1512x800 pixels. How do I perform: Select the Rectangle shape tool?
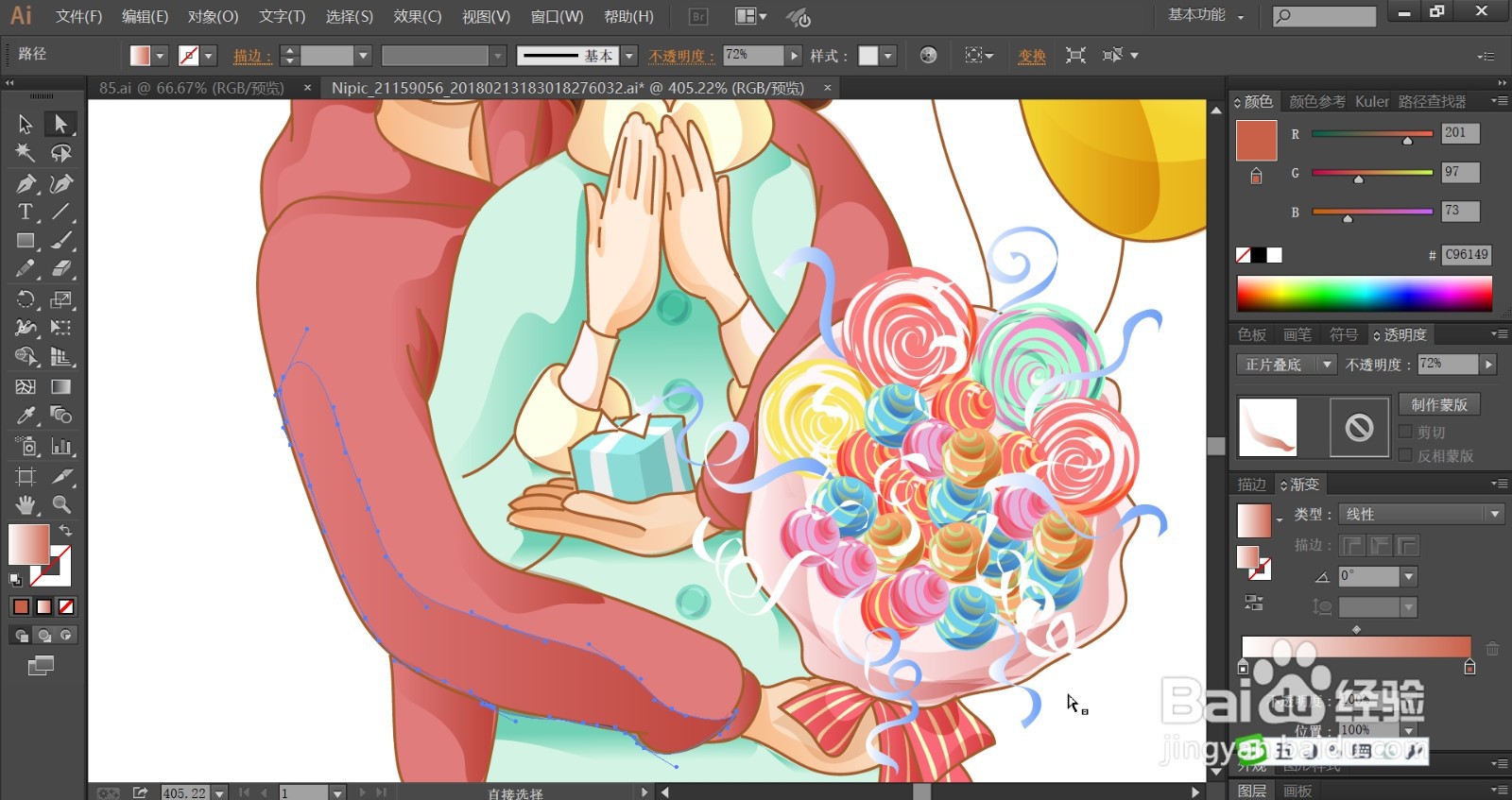pyautogui.click(x=26, y=241)
